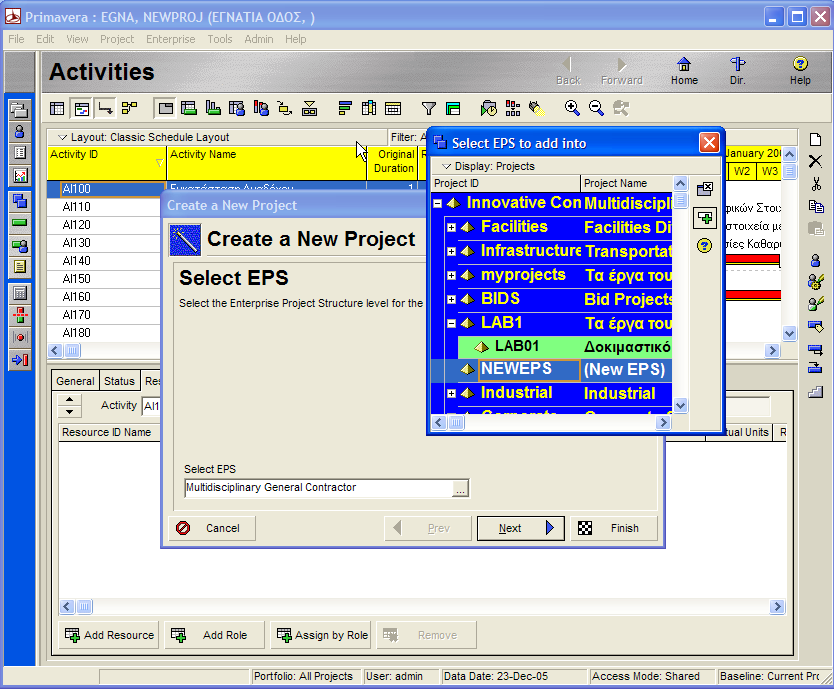Click the Add new page icon on right toolbar

(816, 139)
